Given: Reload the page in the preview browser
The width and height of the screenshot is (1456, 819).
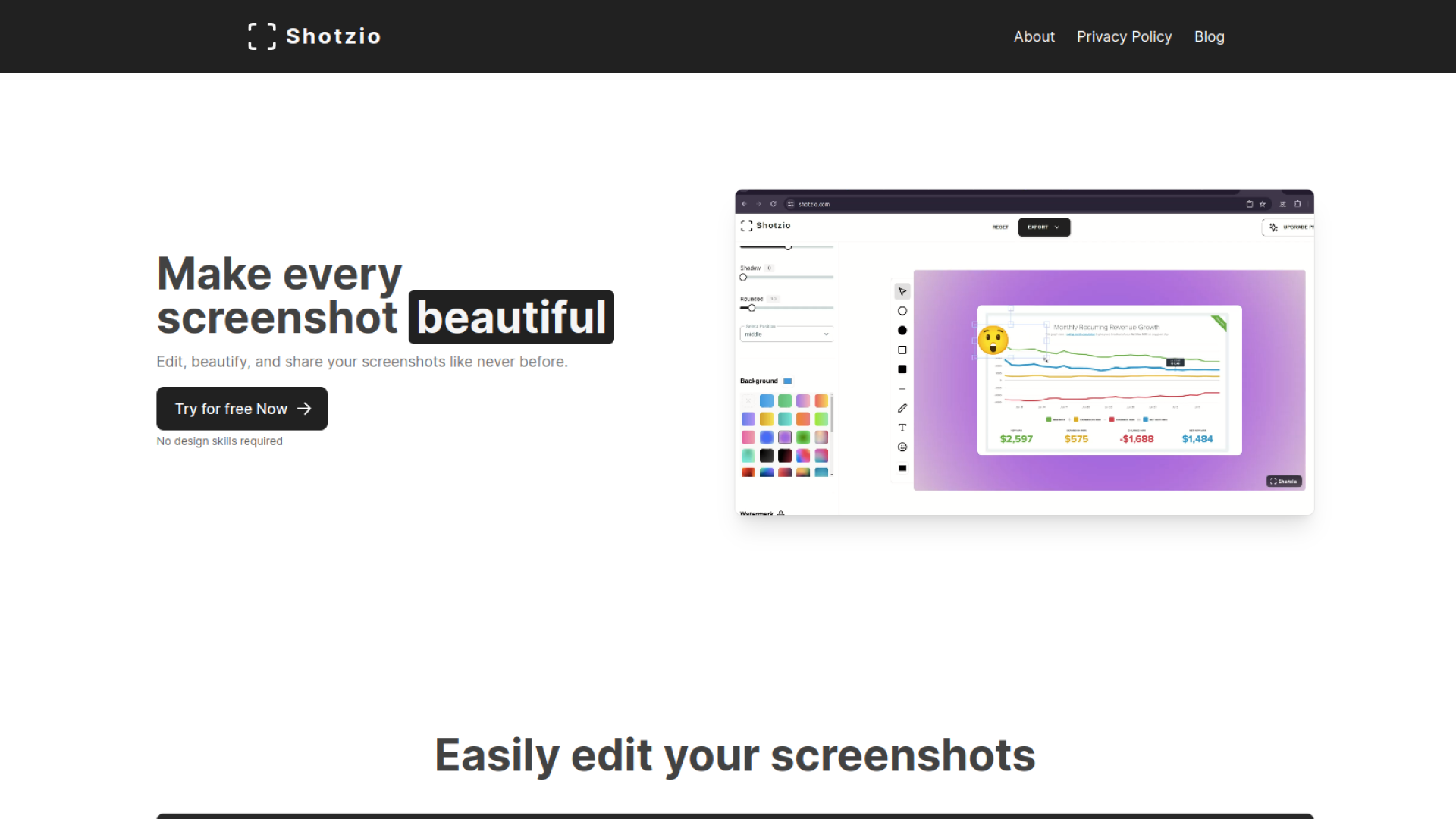Looking at the screenshot, I should click(773, 204).
